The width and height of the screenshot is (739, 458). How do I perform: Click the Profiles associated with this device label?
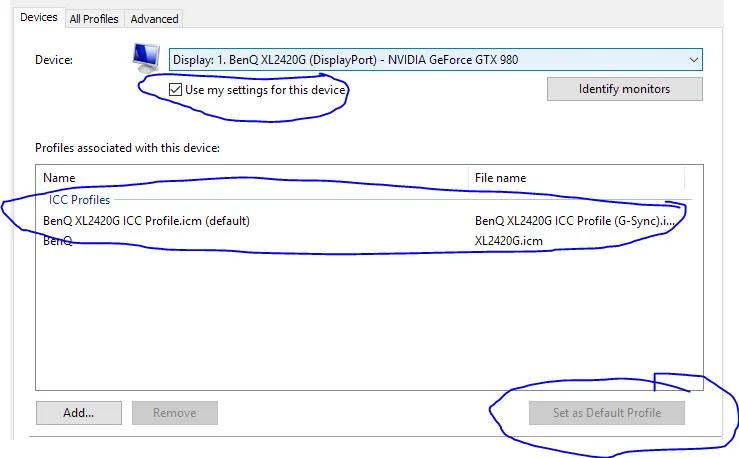coord(127,147)
